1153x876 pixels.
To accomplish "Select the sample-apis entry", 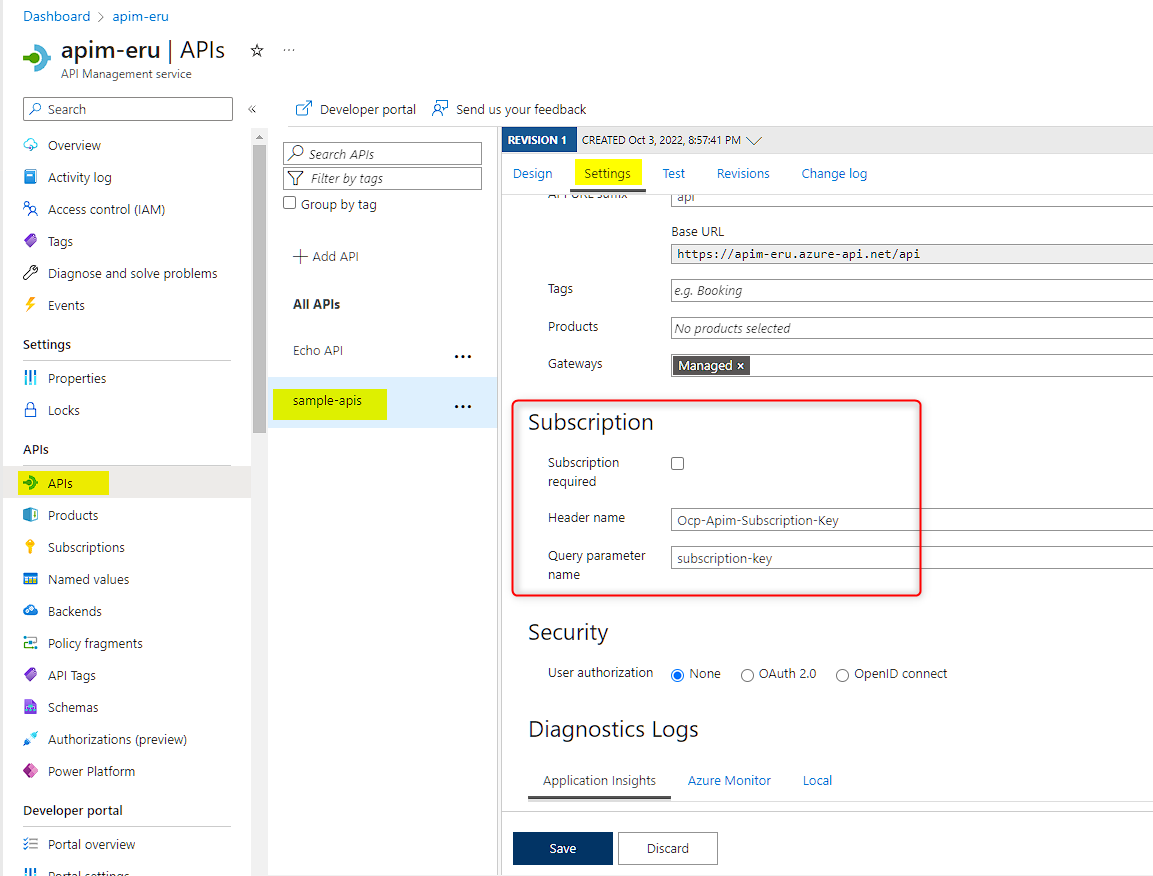I will [x=327, y=401].
